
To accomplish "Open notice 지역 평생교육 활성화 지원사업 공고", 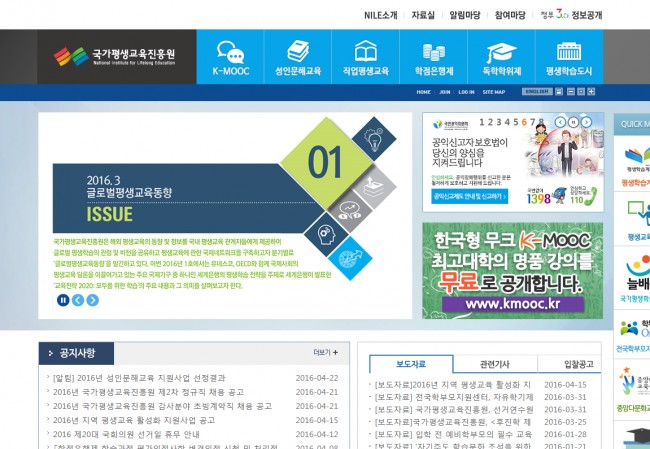I will click(x=134, y=420).
